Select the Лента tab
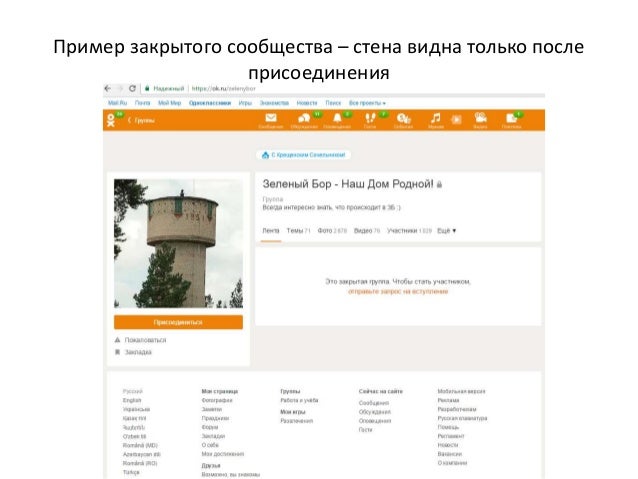Screen dimensions: 638x479 click(x=271, y=231)
